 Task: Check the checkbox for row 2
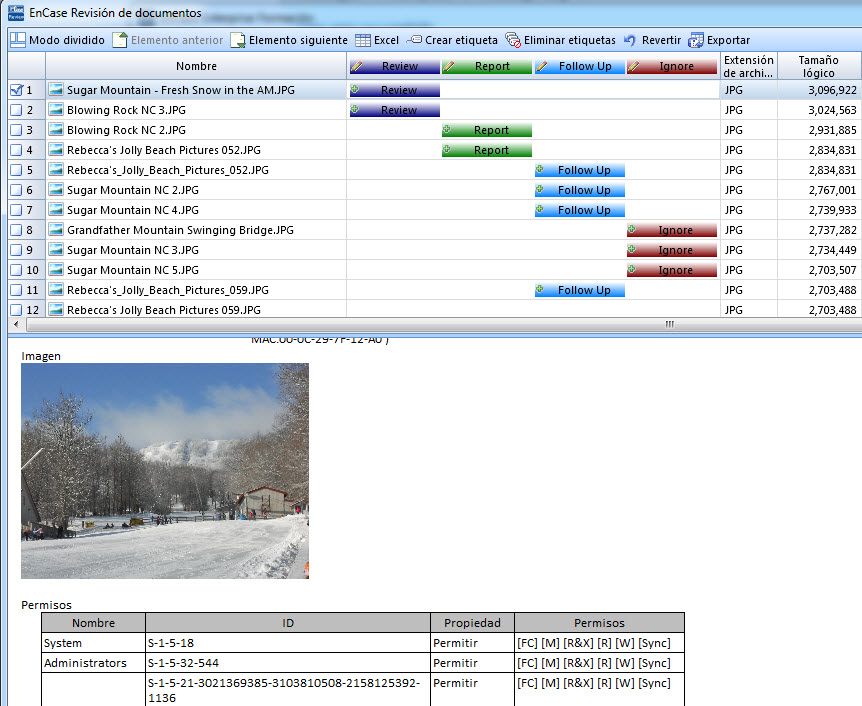point(16,110)
